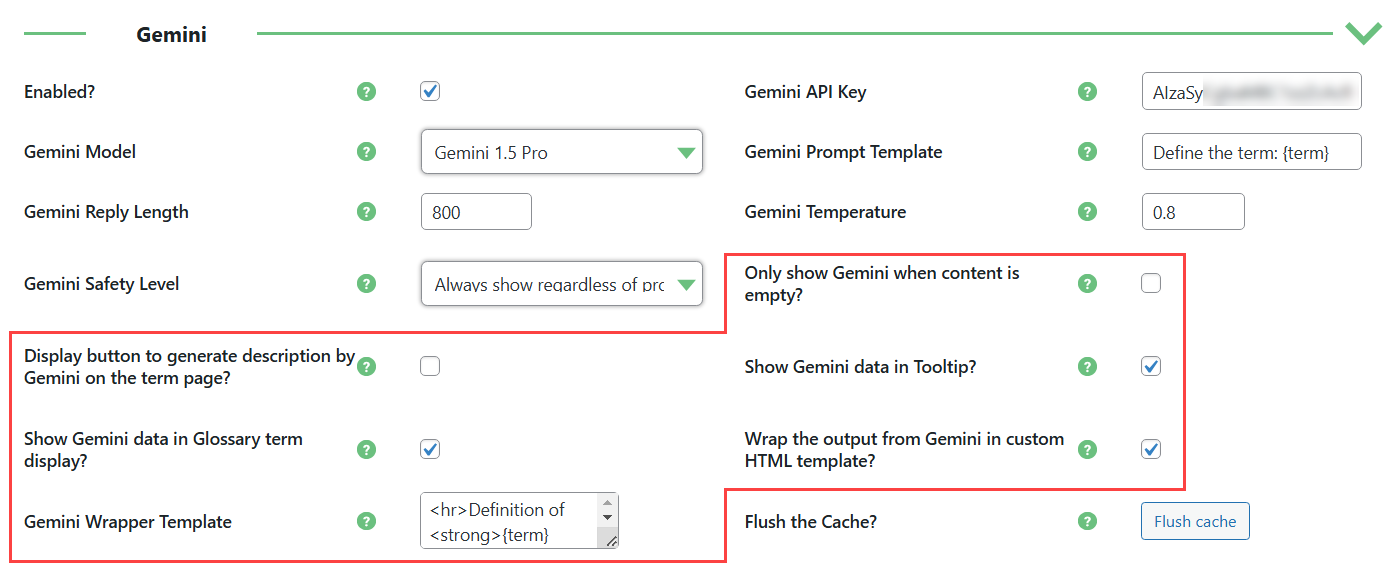Tick the Display button to generate description checkbox
Viewport: 1400px width, 570px height.
[430, 367]
